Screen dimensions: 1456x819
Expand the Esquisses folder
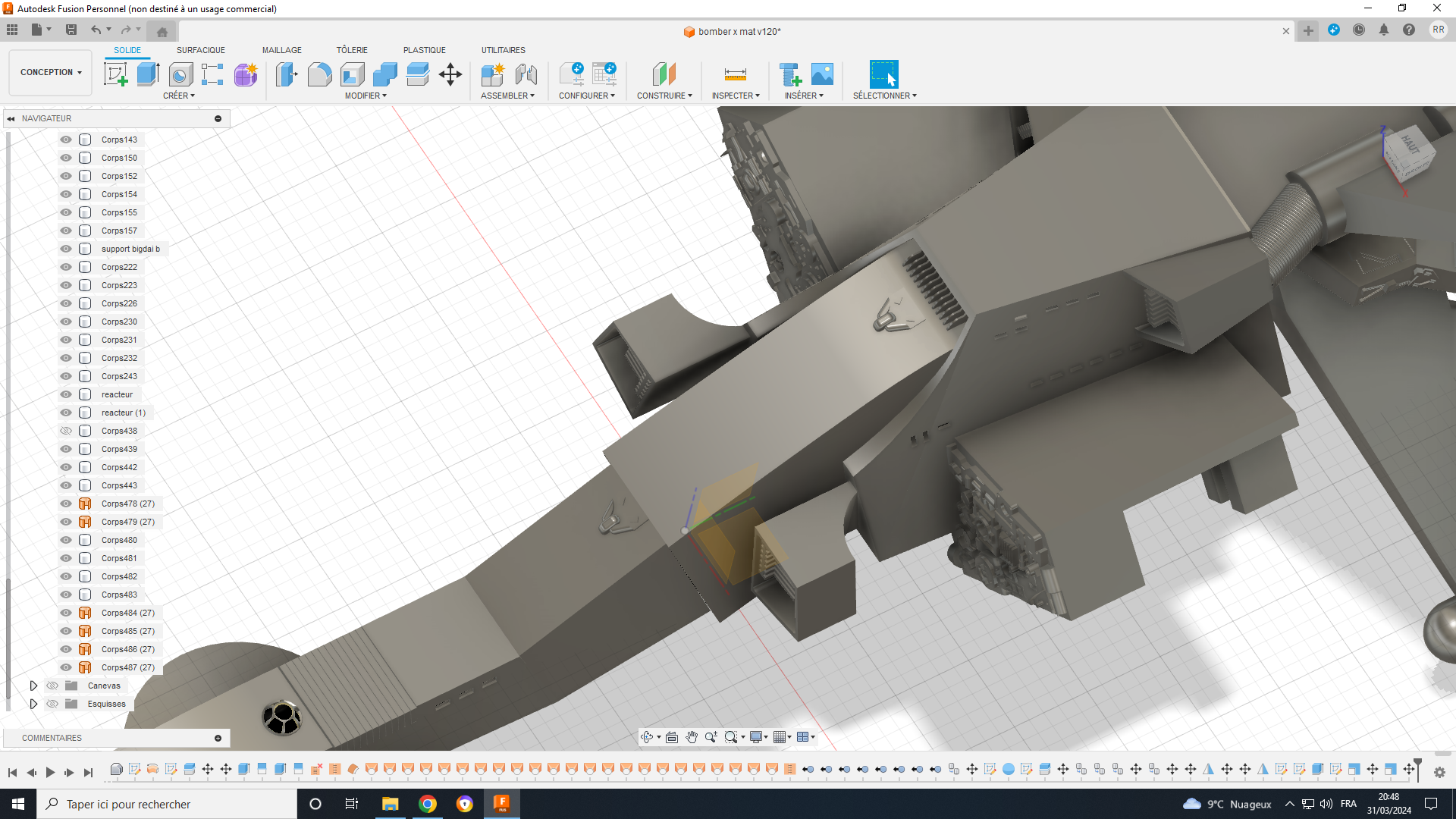coord(33,704)
